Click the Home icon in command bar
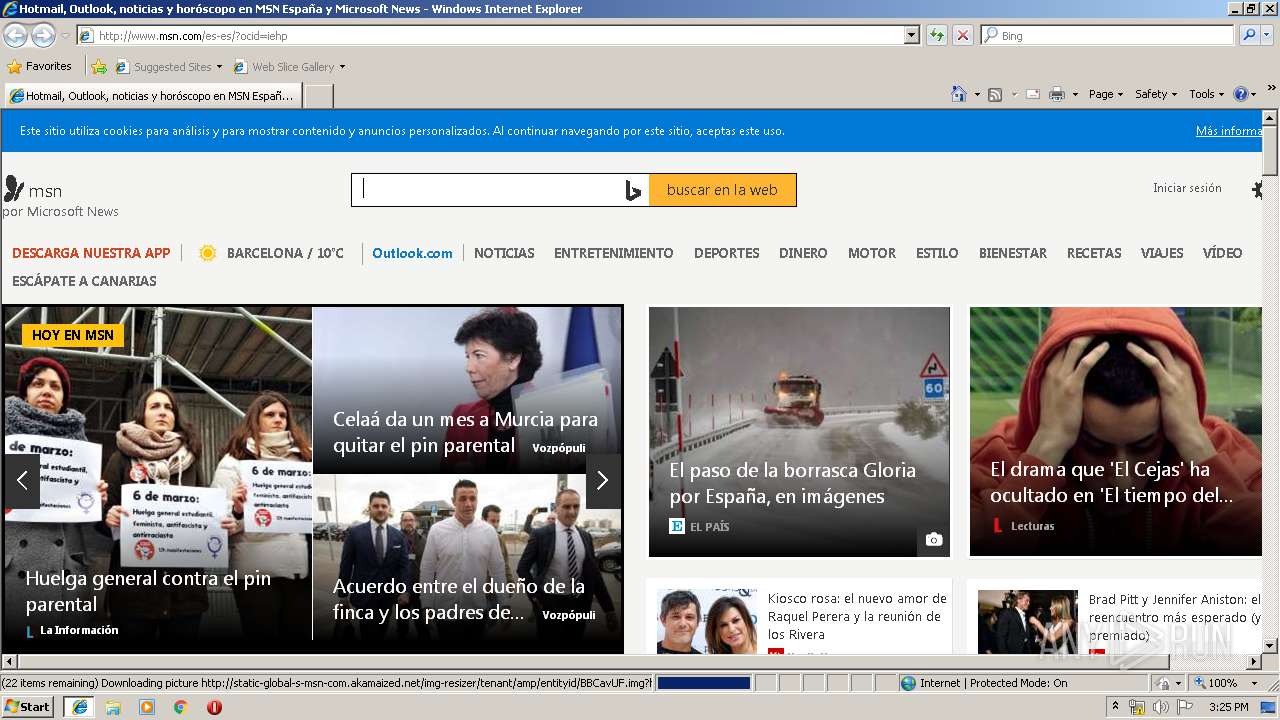 pos(958,94)
